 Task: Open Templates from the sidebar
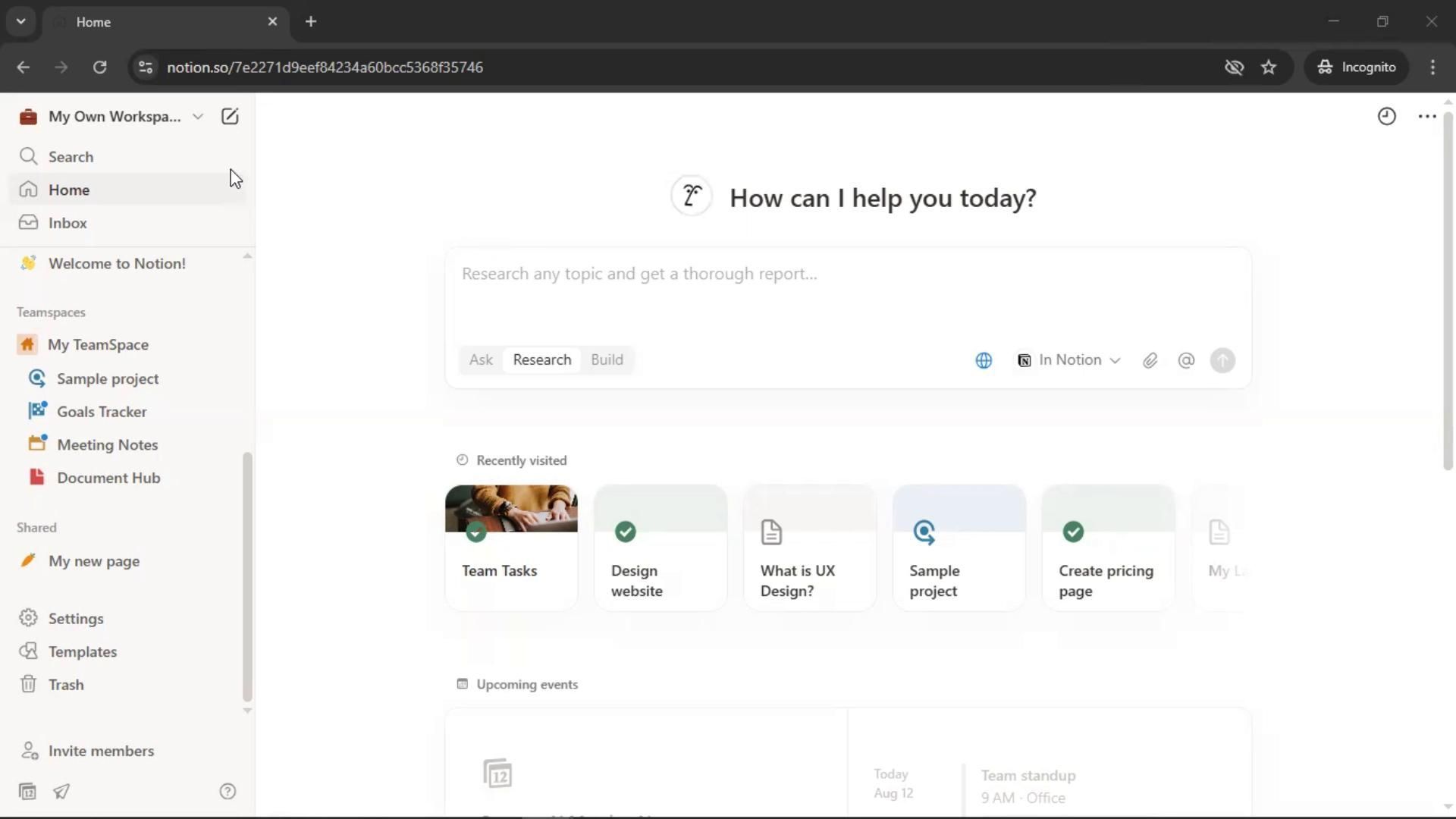(82, 651)
